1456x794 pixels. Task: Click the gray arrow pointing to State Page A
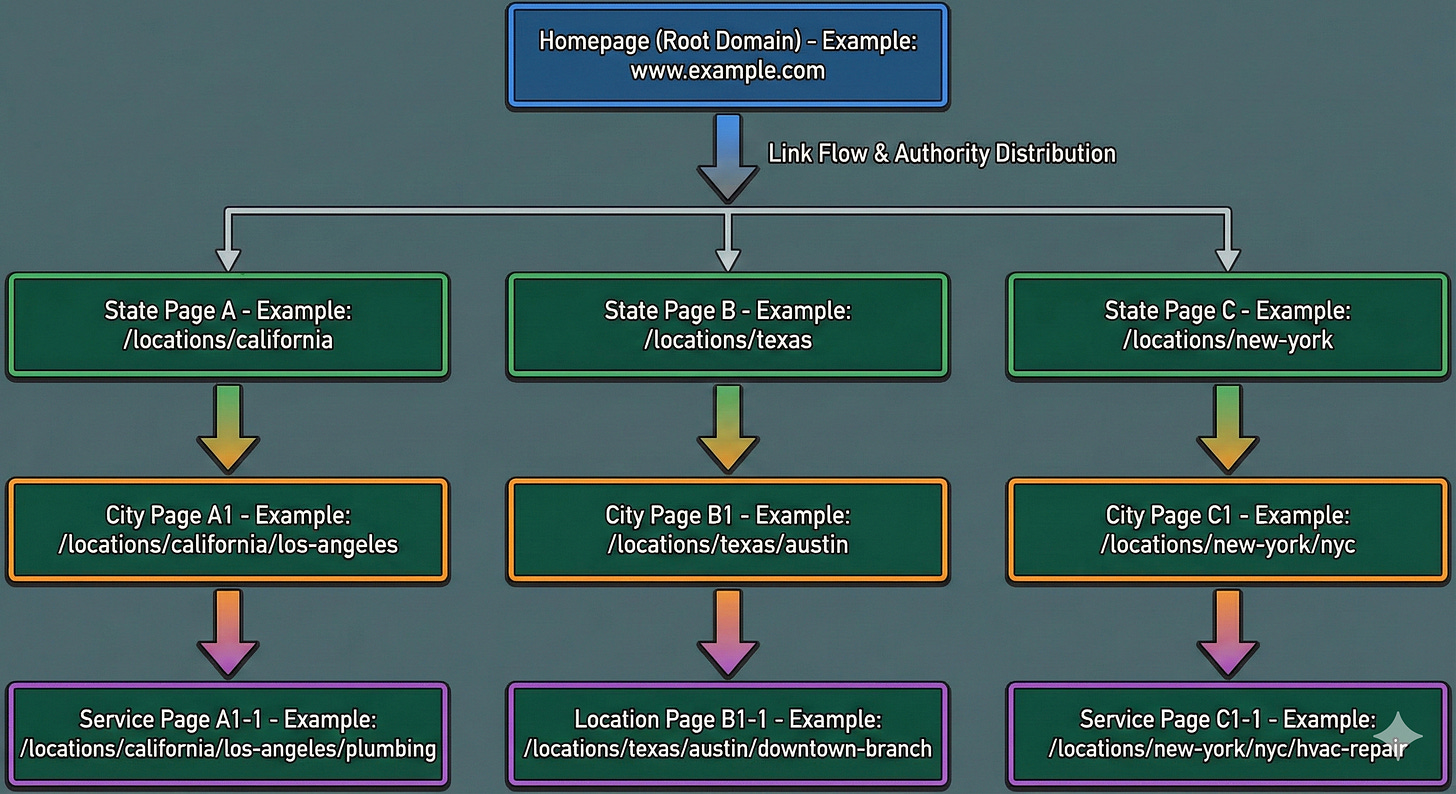tap(227, 240)
